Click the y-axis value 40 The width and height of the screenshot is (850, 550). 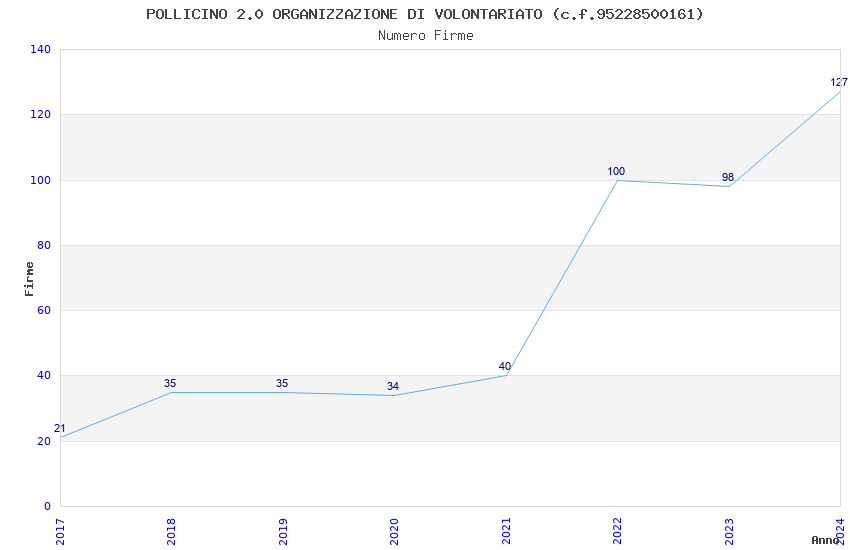44,375
